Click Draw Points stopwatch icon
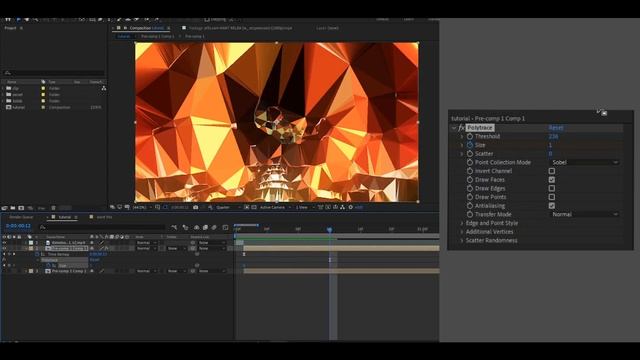This screenshot has height=360, width=640. click(x=470, y=197)
